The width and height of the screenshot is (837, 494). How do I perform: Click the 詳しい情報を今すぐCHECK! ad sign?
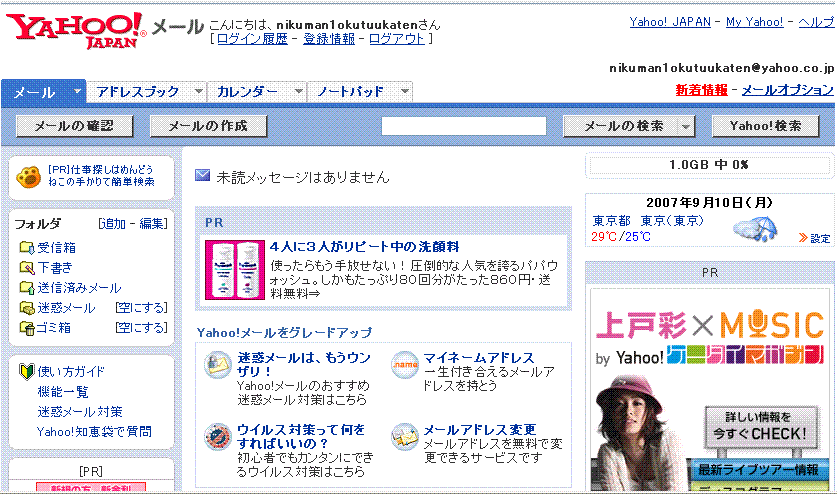[x=761, y=426]
